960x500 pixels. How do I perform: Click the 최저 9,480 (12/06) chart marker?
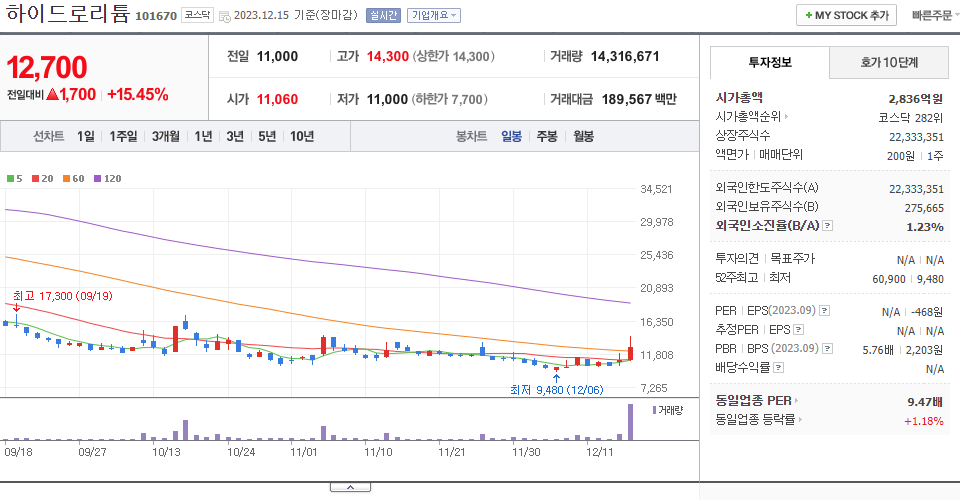pyautogui.click(x=557, y=390)
